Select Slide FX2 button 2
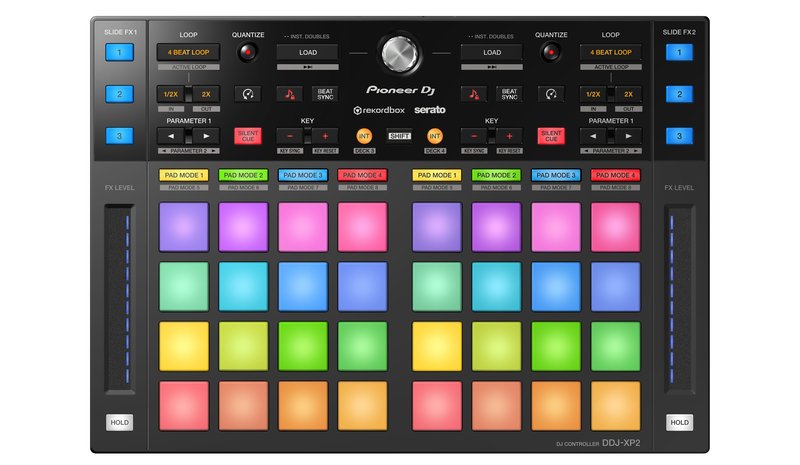Image resolution: width=800 pixels, height=465 pixels. [679, 94]
